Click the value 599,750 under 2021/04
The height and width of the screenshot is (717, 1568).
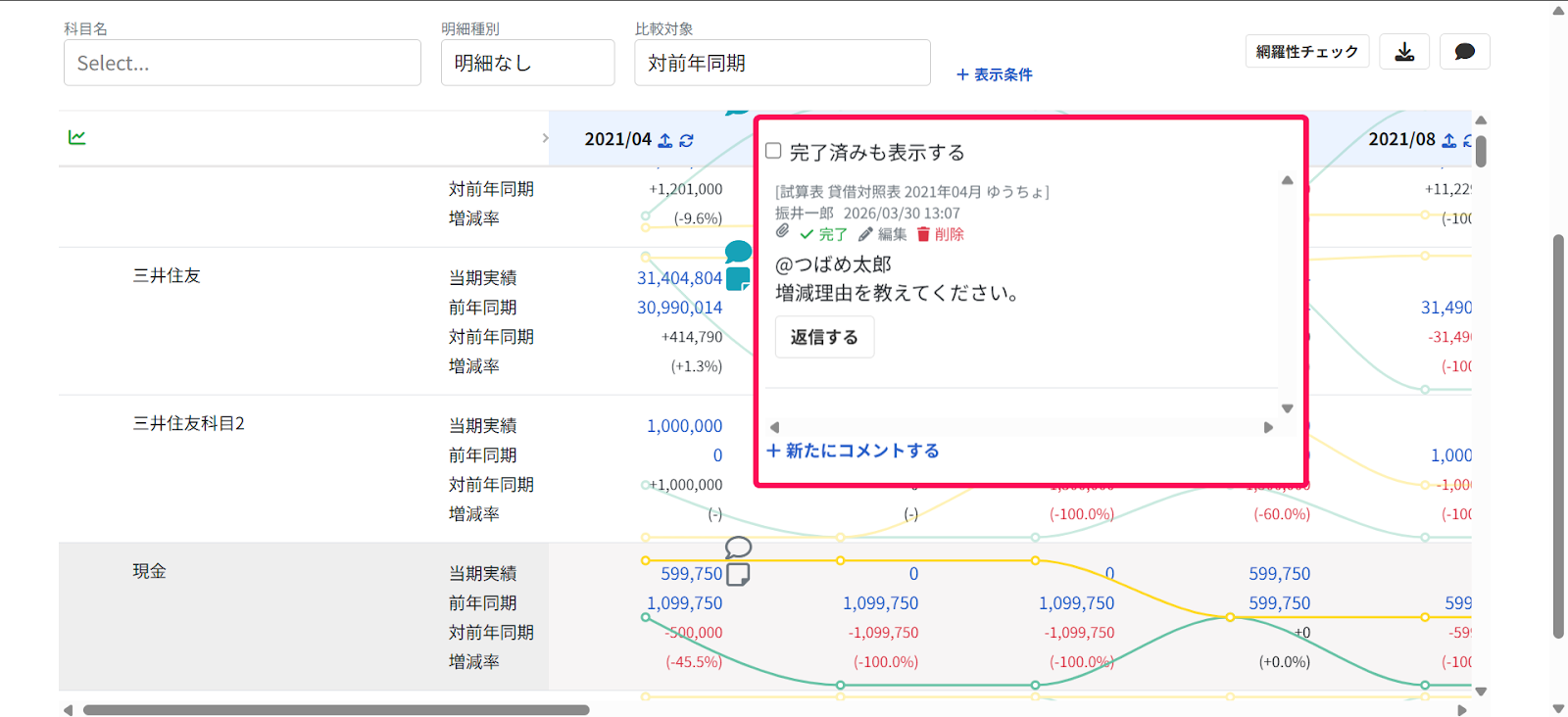point(691,574)
